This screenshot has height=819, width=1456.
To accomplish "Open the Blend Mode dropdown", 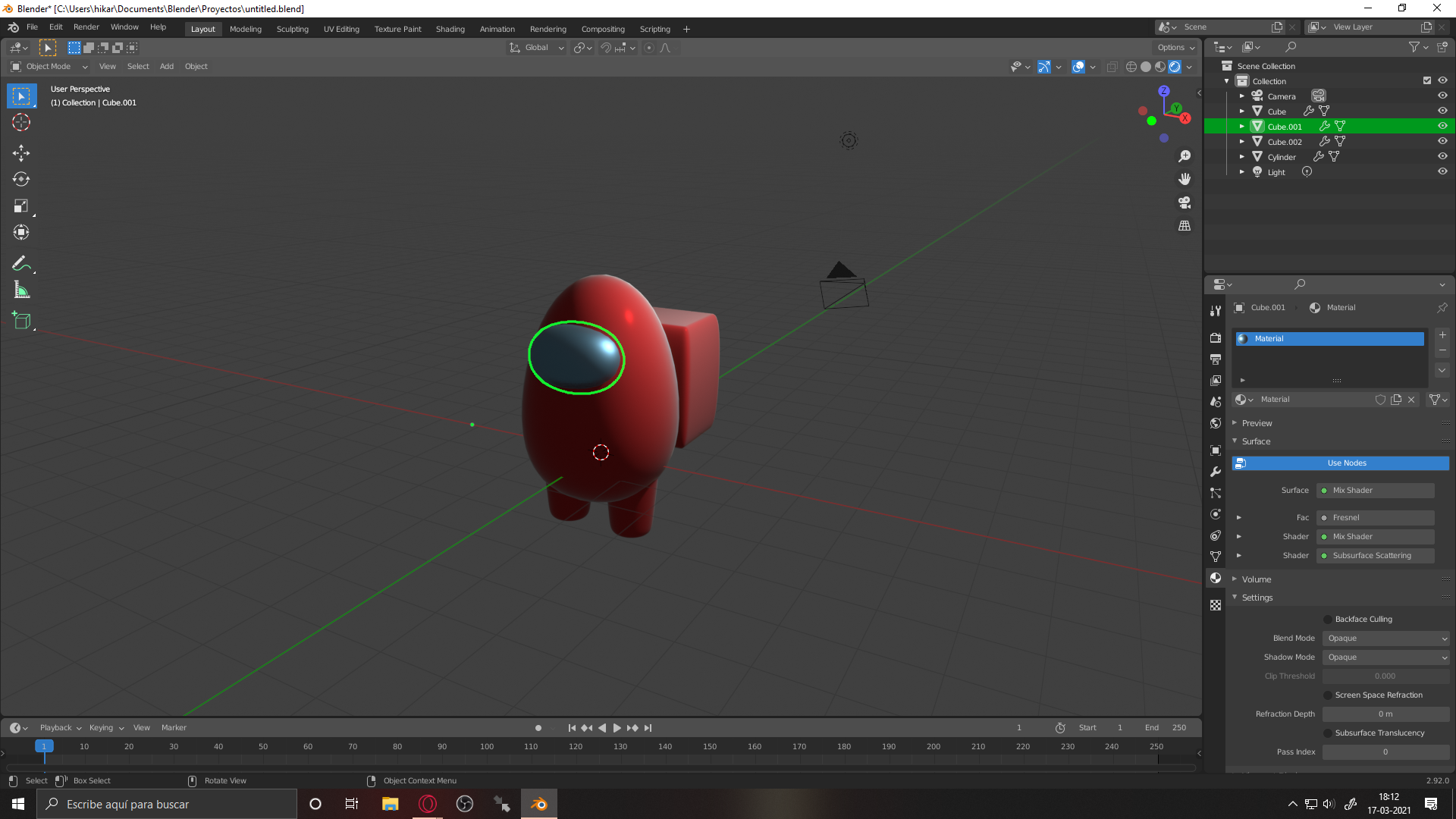I will 1385,639.
